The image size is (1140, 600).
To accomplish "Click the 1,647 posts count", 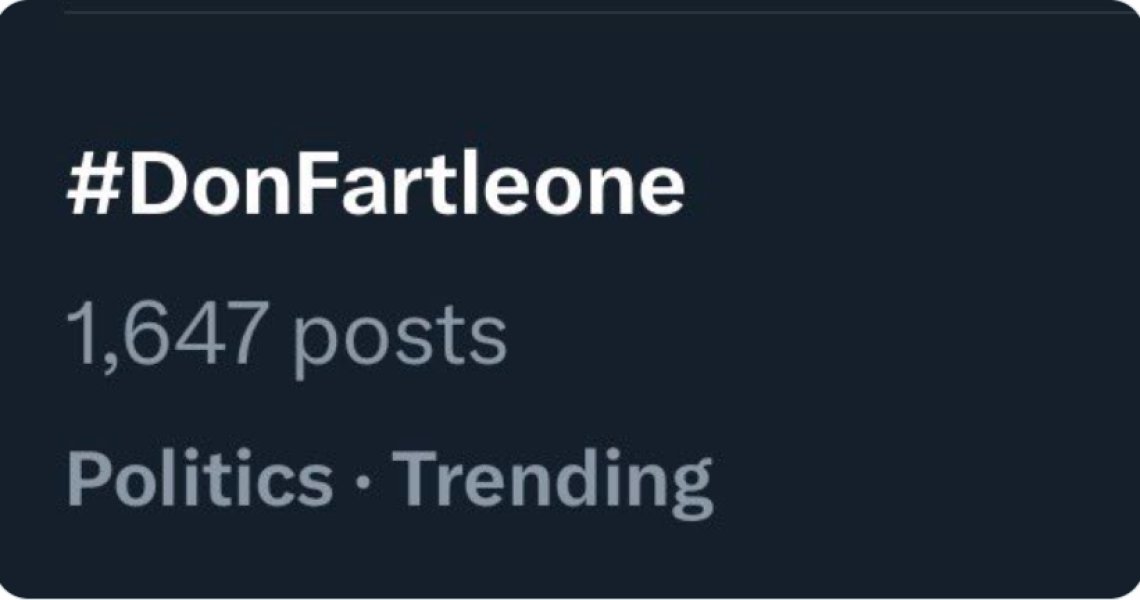I will (x=287, y=336).
